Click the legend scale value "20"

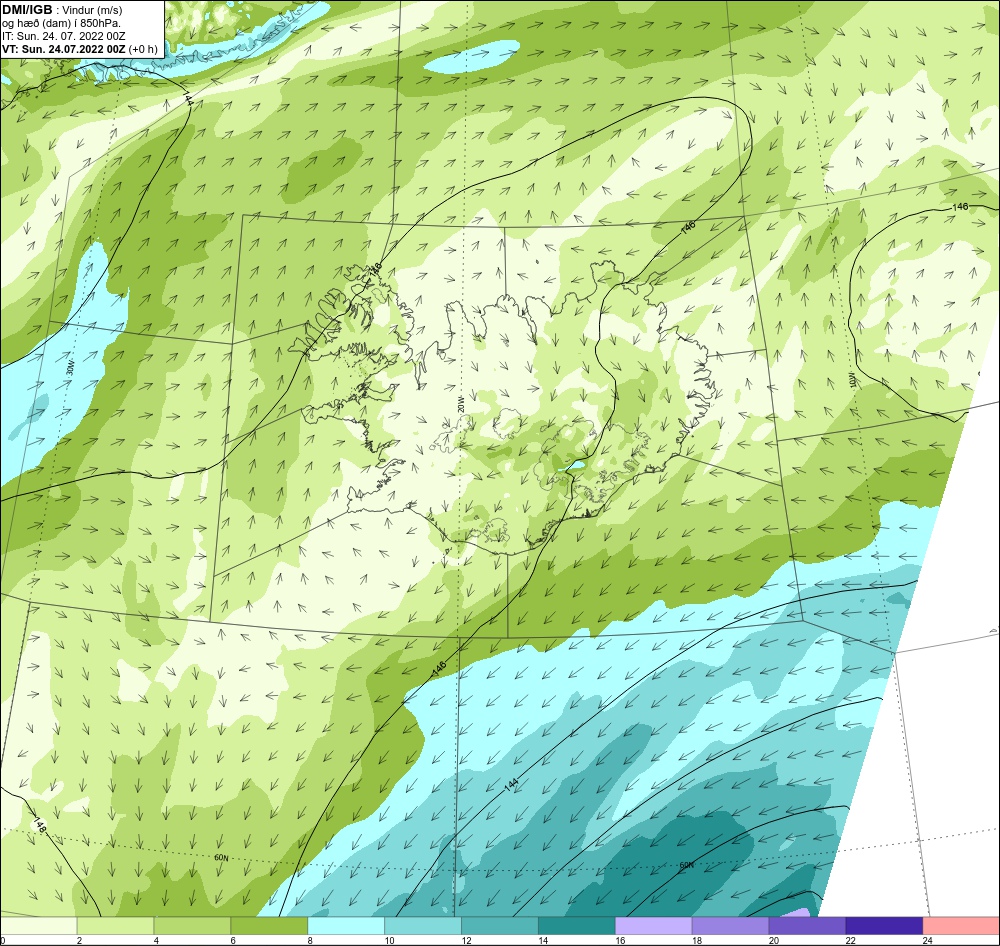pos(774,940)
